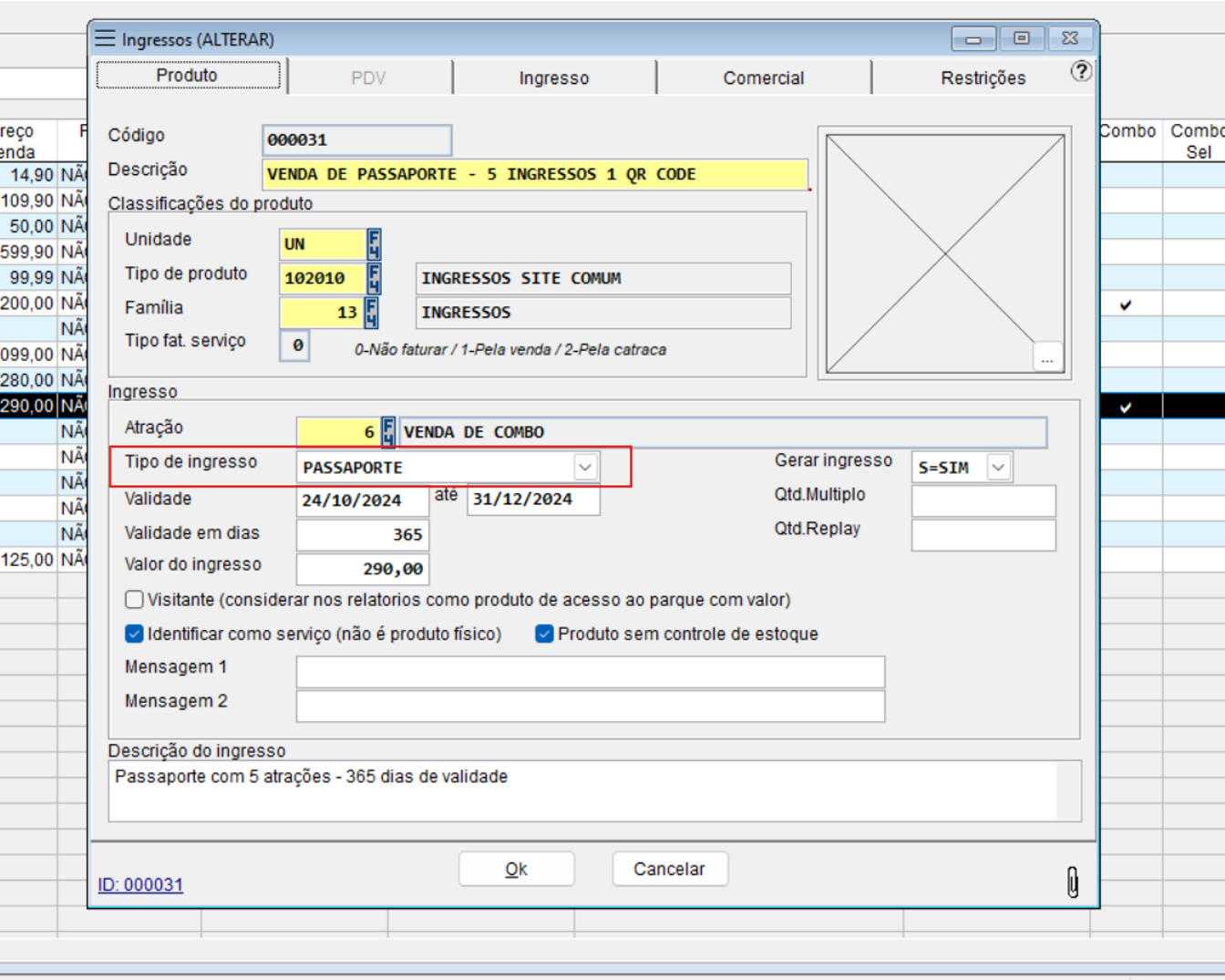Enable the Visitante checkbox

coord(135,600)
